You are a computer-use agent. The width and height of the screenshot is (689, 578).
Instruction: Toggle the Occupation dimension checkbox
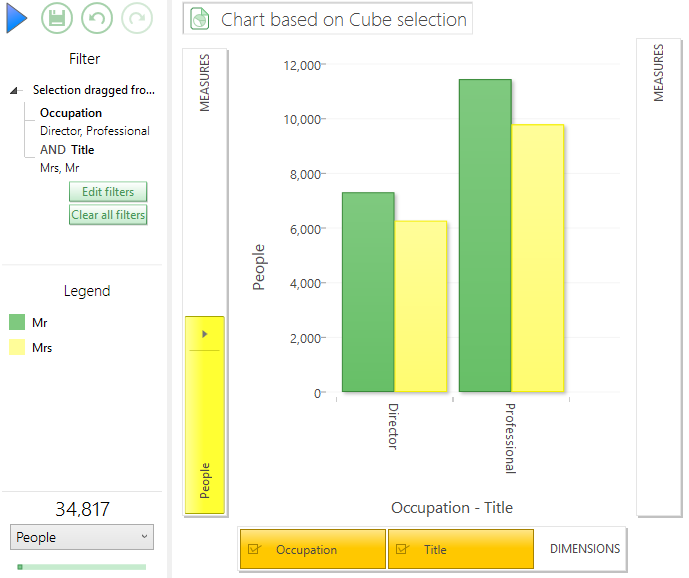tap(254, 549)
